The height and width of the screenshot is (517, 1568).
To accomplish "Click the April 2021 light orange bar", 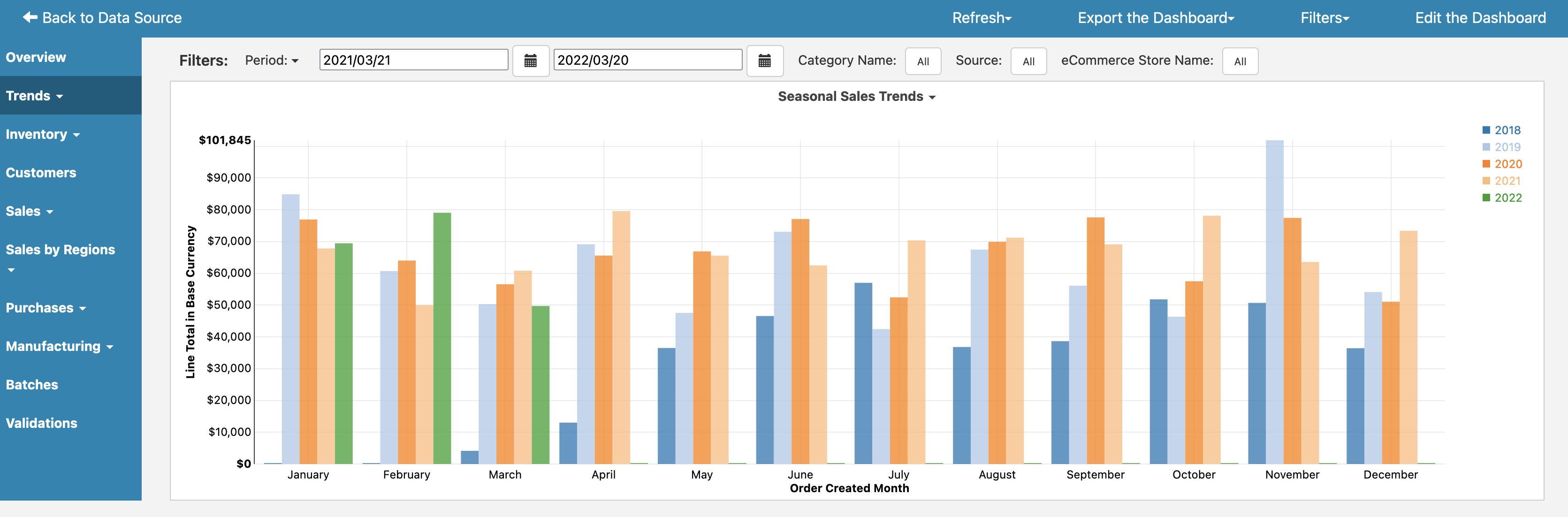I will pyautogui.click(x=621, y=337).
